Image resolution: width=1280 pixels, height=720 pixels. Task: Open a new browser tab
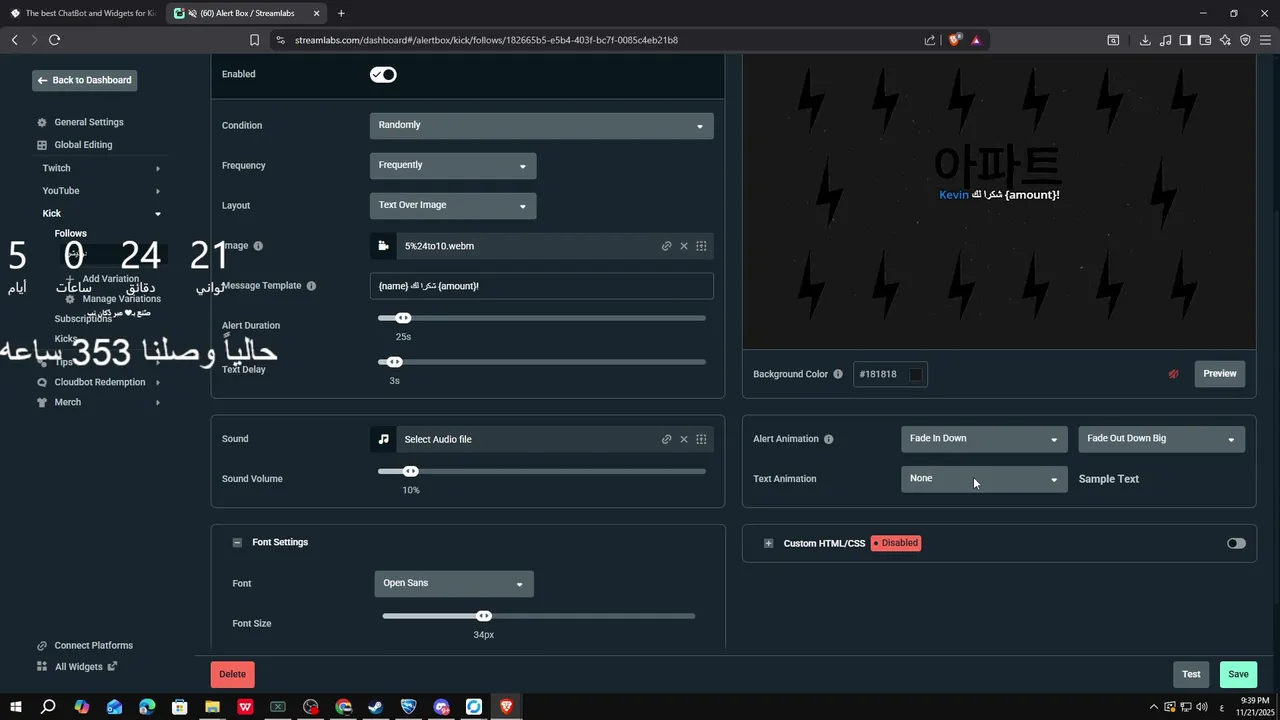click(341, 13)
